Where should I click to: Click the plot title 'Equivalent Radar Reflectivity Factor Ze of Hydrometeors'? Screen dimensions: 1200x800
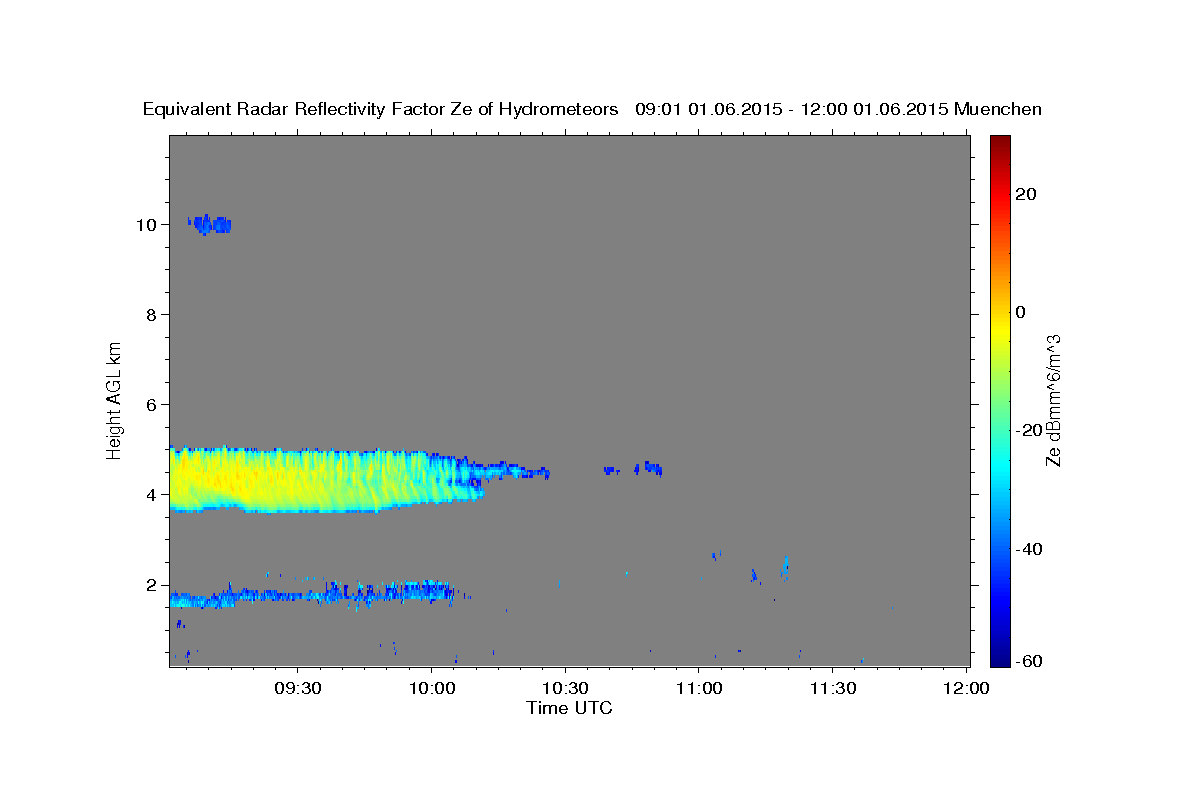pyautogui.click(x=381, y=109)
